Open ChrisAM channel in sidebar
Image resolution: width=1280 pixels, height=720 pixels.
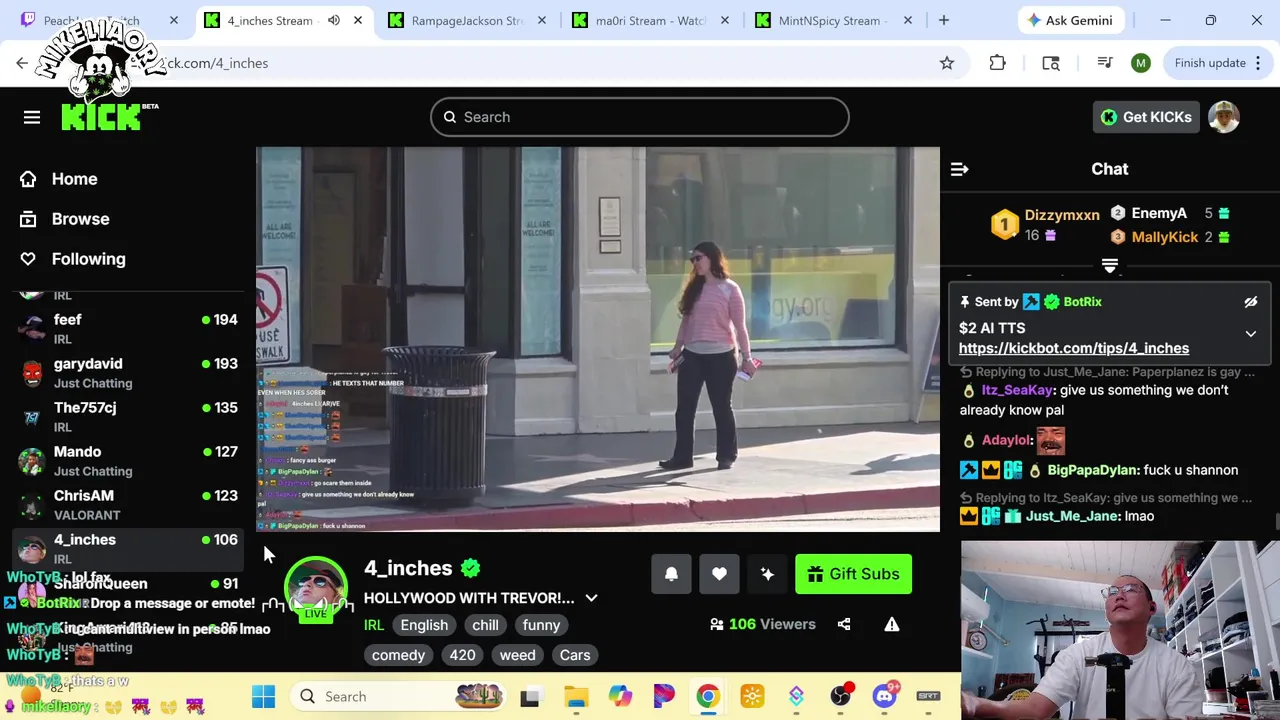128,504
